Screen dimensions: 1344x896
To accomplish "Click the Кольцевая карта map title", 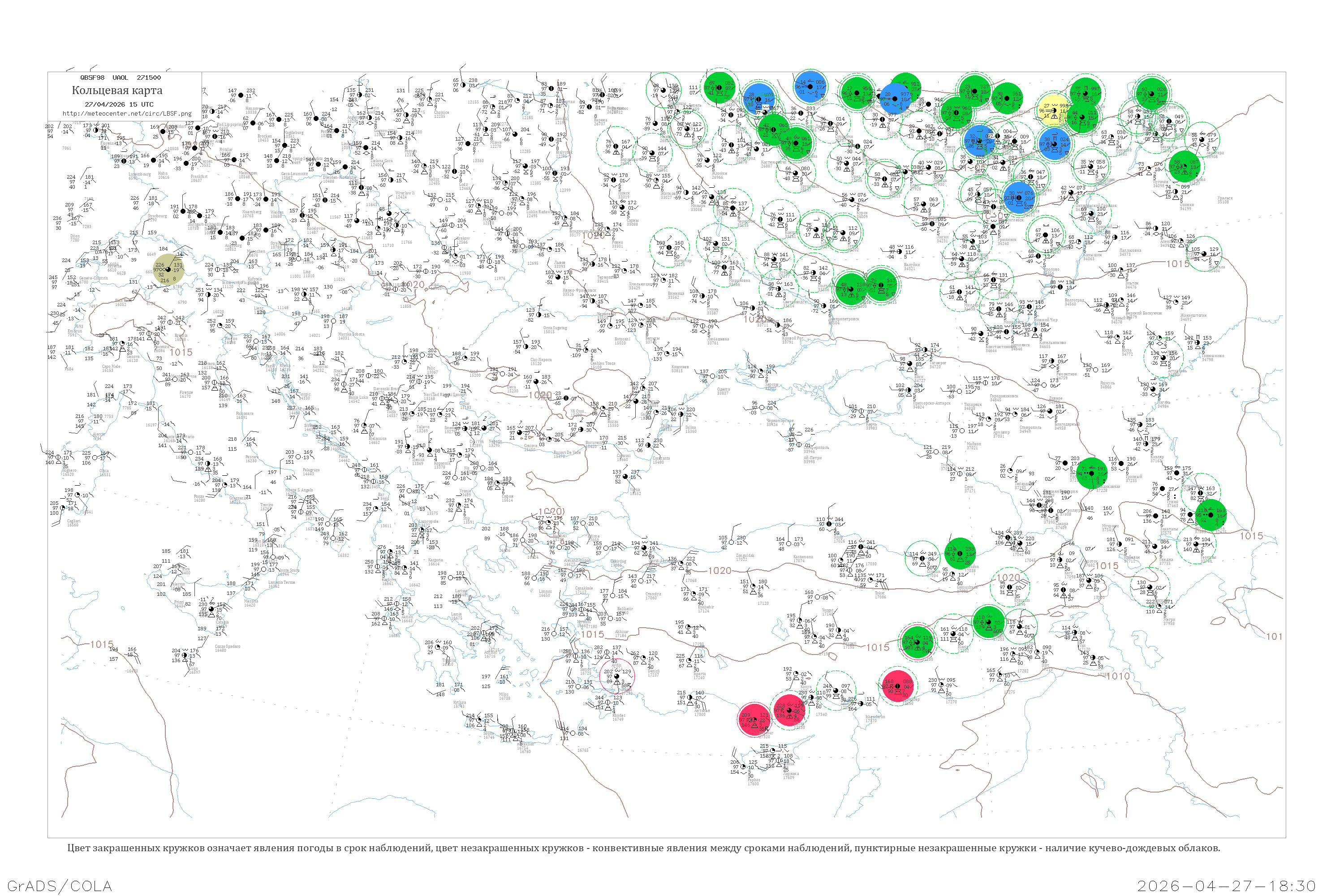I will click(x=117, y=90).
